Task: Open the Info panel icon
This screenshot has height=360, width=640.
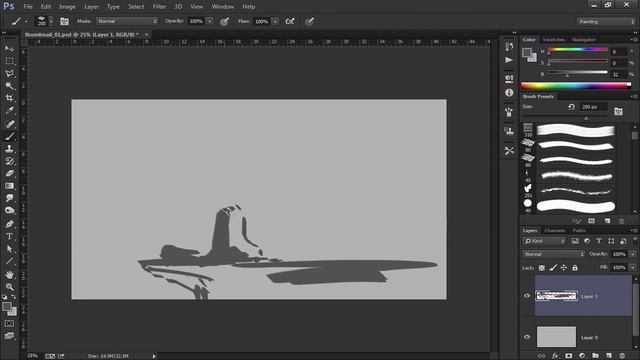Action: (509, 93)
